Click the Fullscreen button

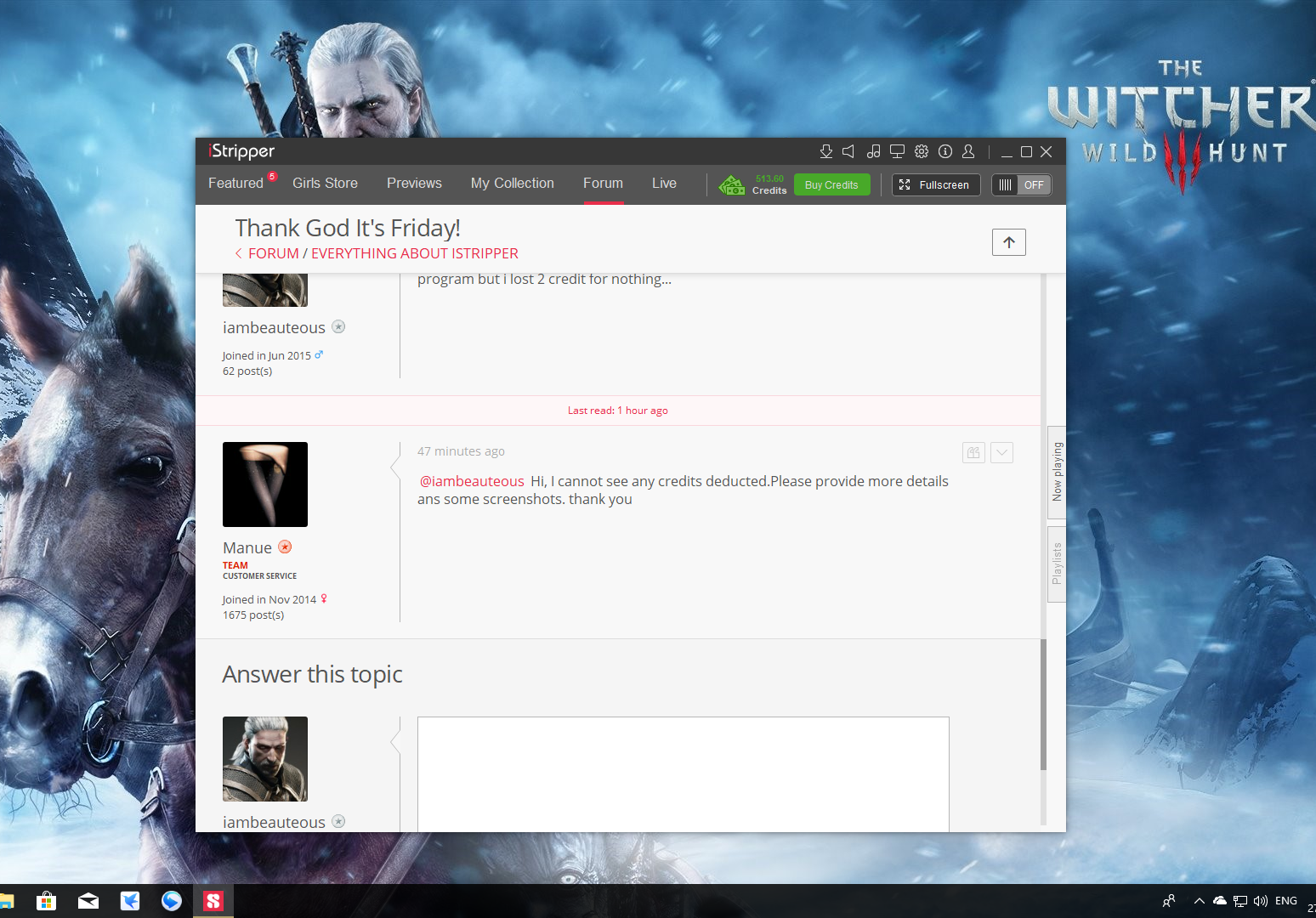(x=936, y=184)
